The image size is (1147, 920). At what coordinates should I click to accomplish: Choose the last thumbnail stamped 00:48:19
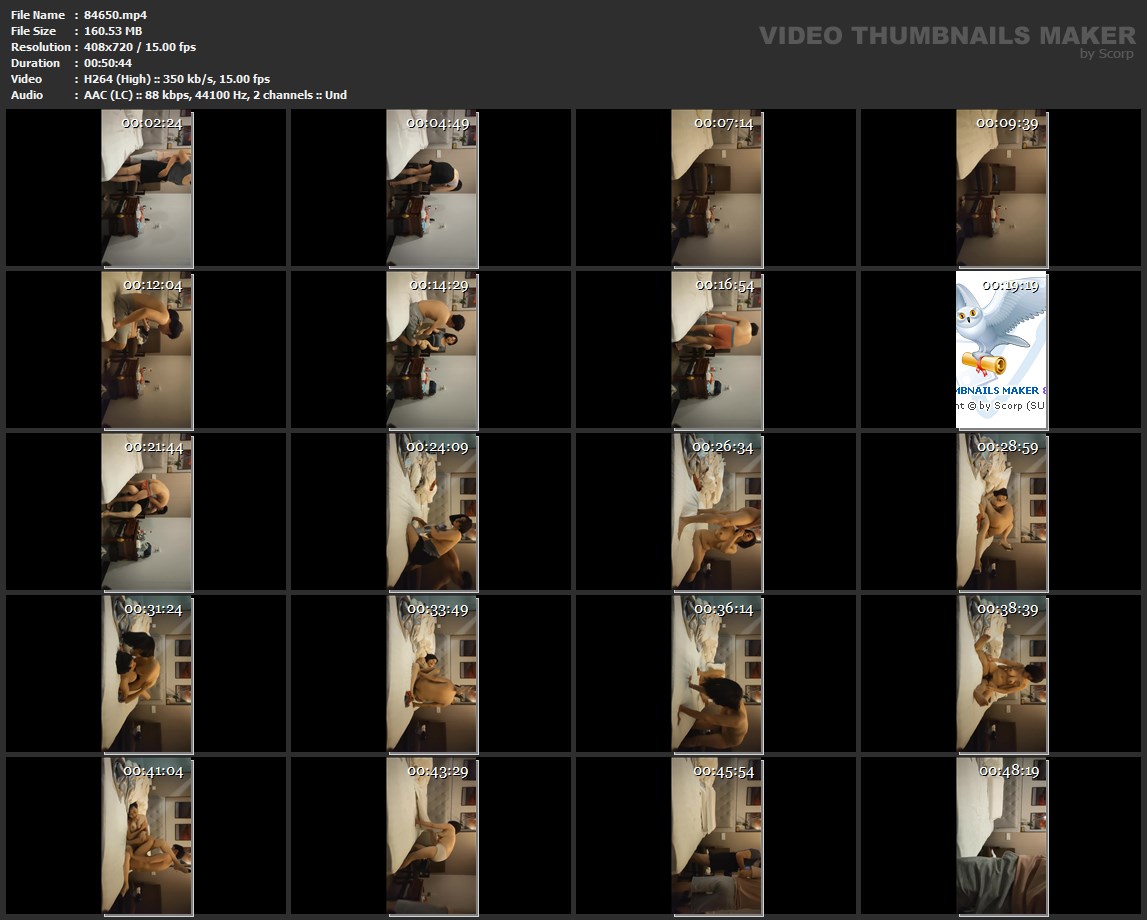click(x=1001, y=836)
